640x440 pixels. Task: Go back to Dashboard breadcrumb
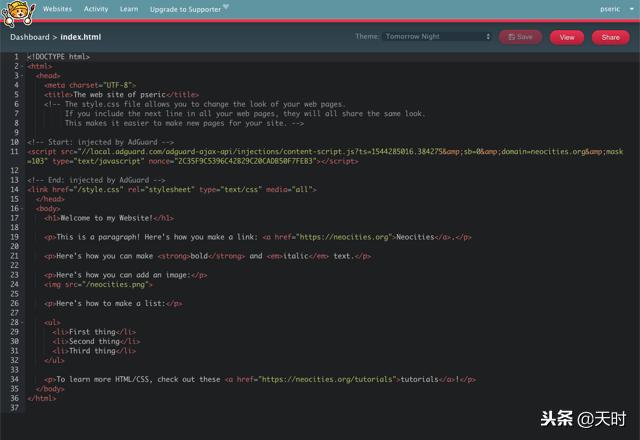[x=30, y=37]
